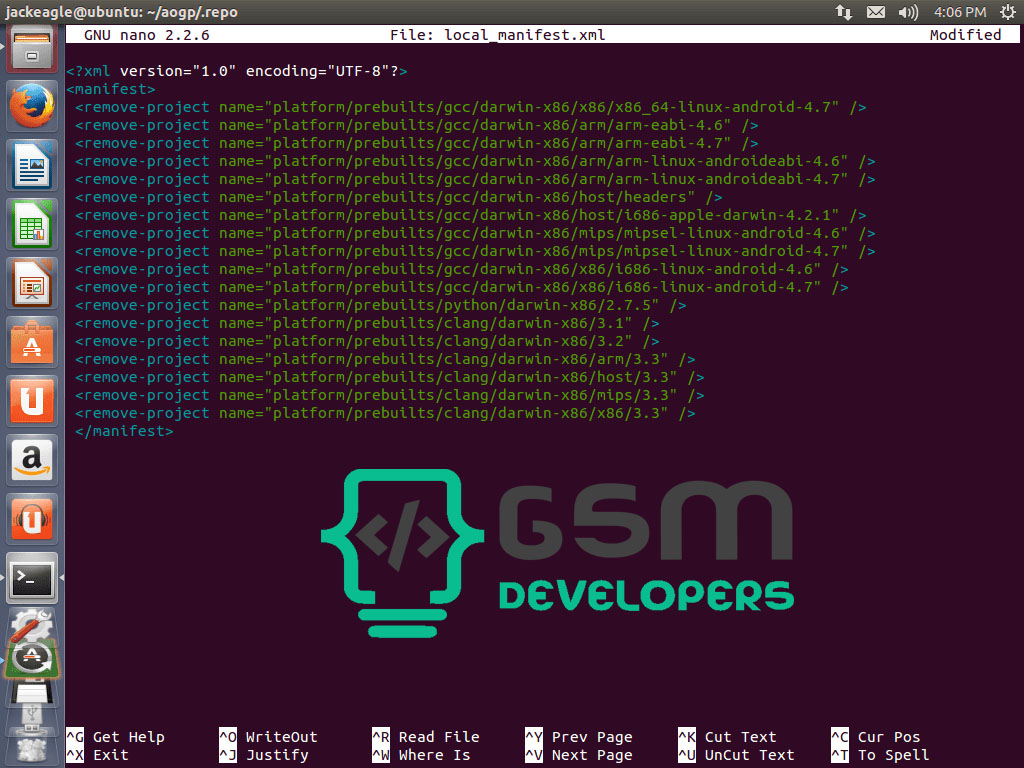Viewport: 1024px width, 768px height.
Task: Click the '^X Exit' shortcut hint
Action: click(98, 755)
